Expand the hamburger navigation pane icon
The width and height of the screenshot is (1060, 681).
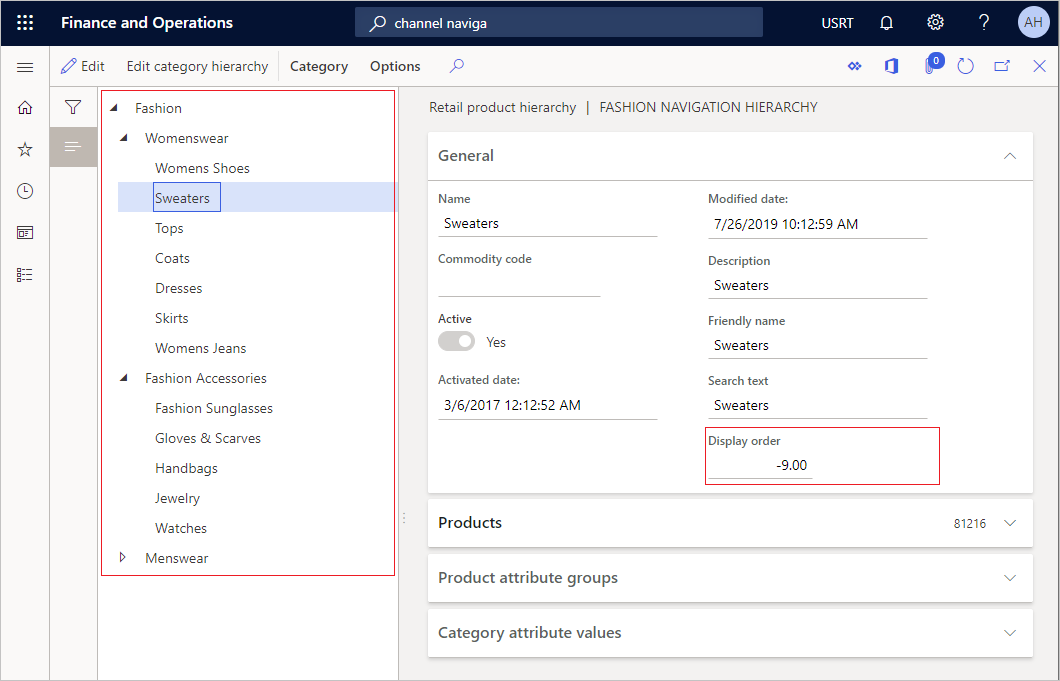(25, 67)
